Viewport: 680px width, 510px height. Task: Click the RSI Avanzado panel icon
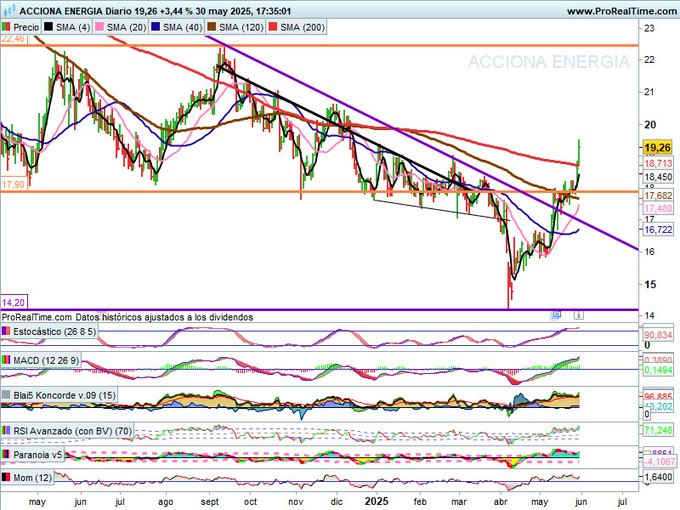(6, 431)
